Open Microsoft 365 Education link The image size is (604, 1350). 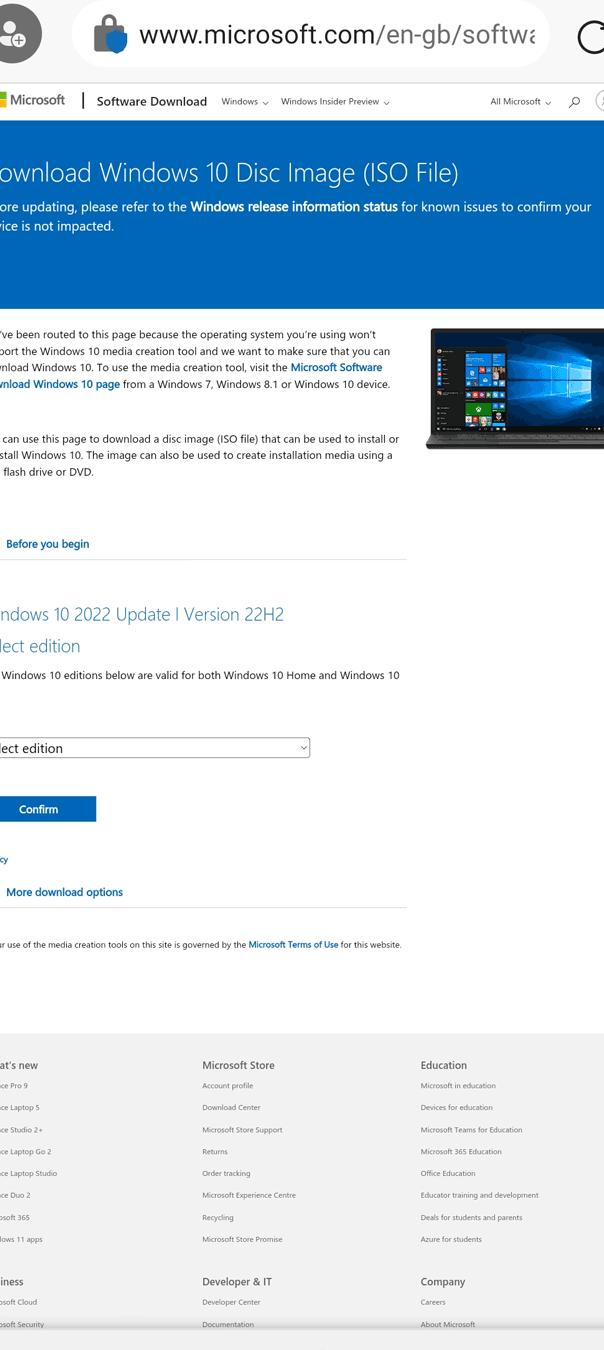461,1152
